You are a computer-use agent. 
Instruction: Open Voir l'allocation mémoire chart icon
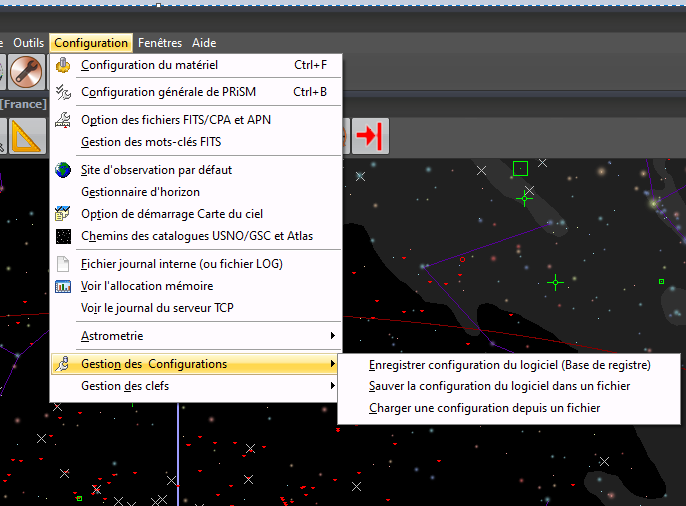pyautogui.click(x=64, y=286)
